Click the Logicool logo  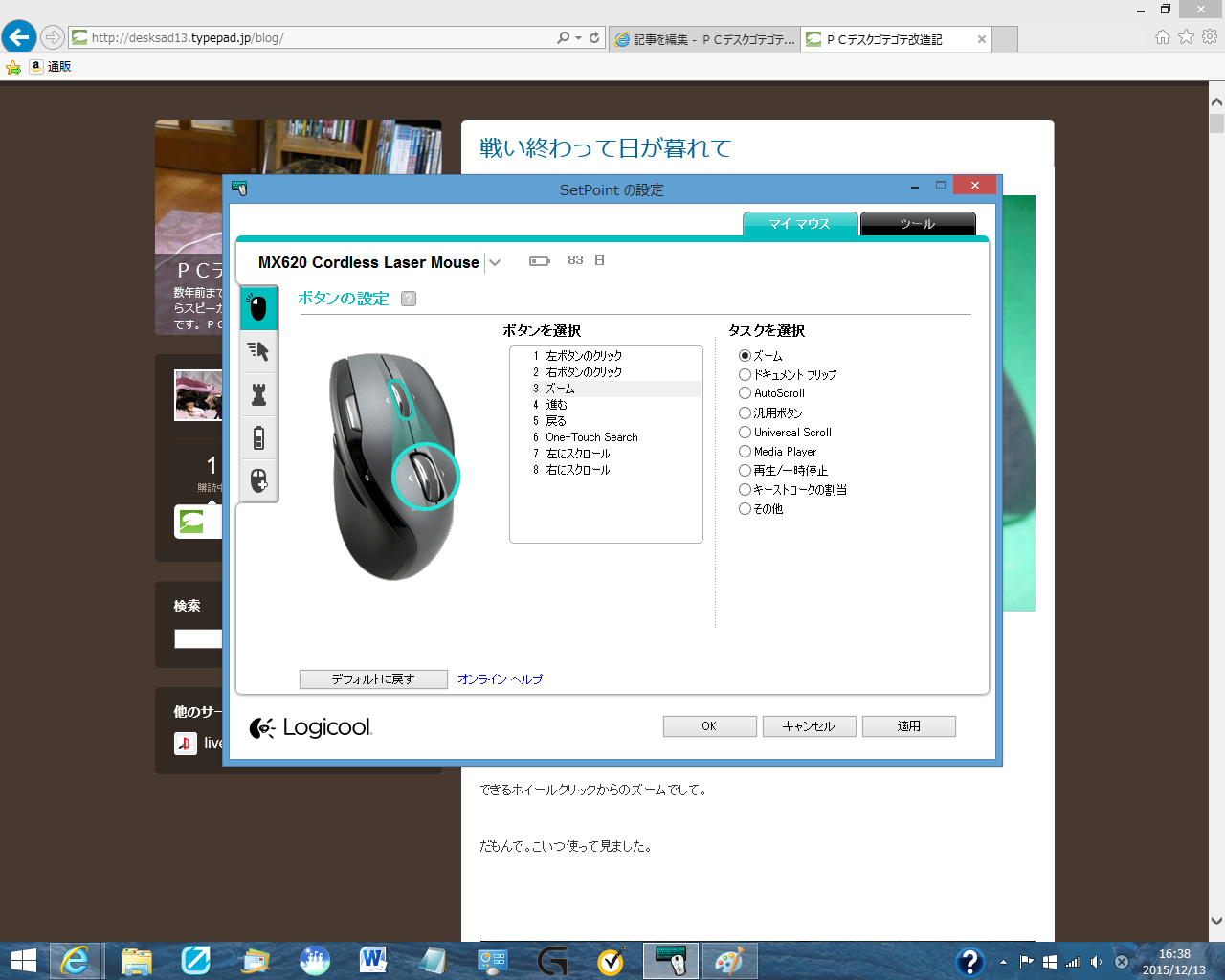311,727
